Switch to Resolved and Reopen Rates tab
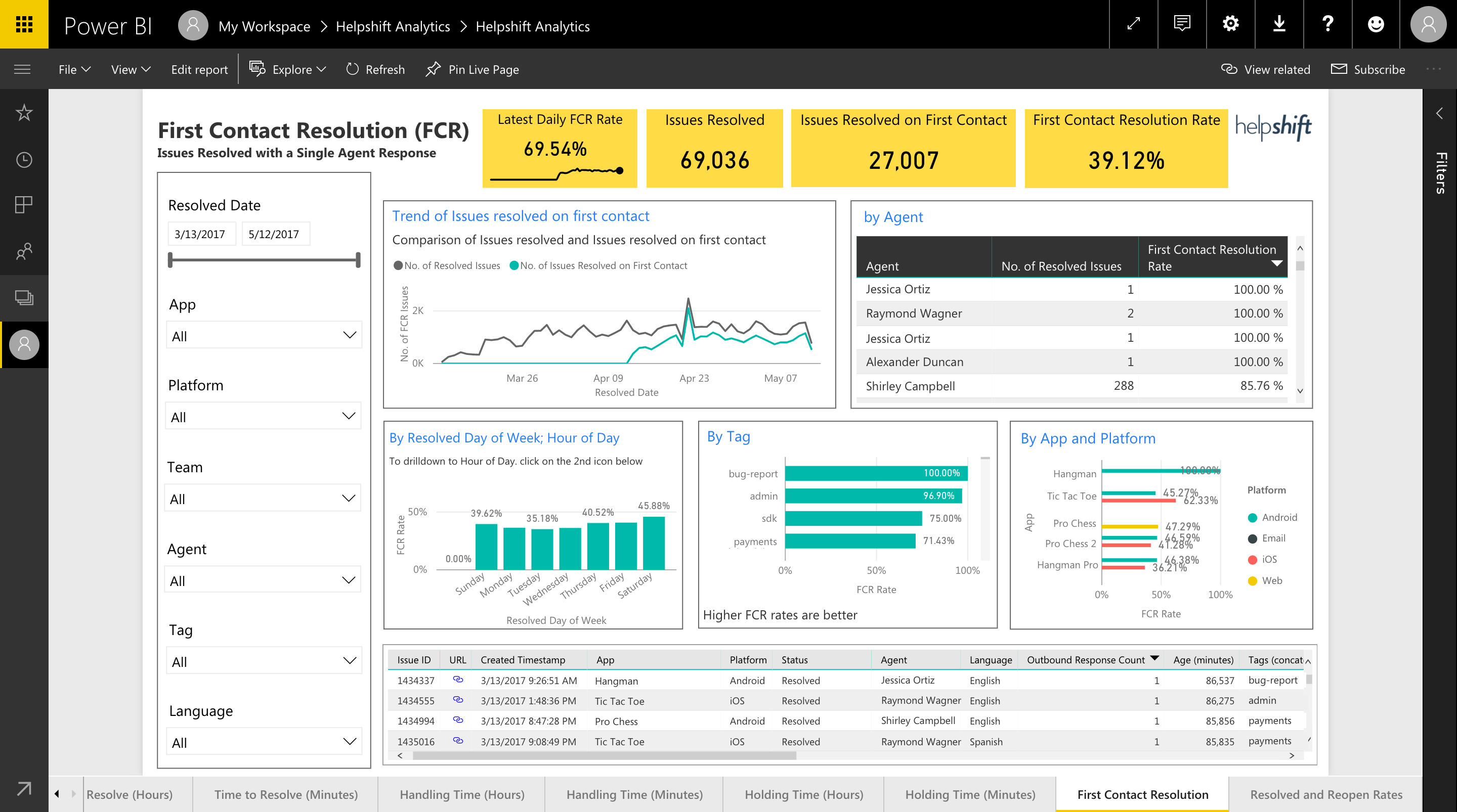Viewport: 1457px width, 812px height. (x=1325, y=794)
